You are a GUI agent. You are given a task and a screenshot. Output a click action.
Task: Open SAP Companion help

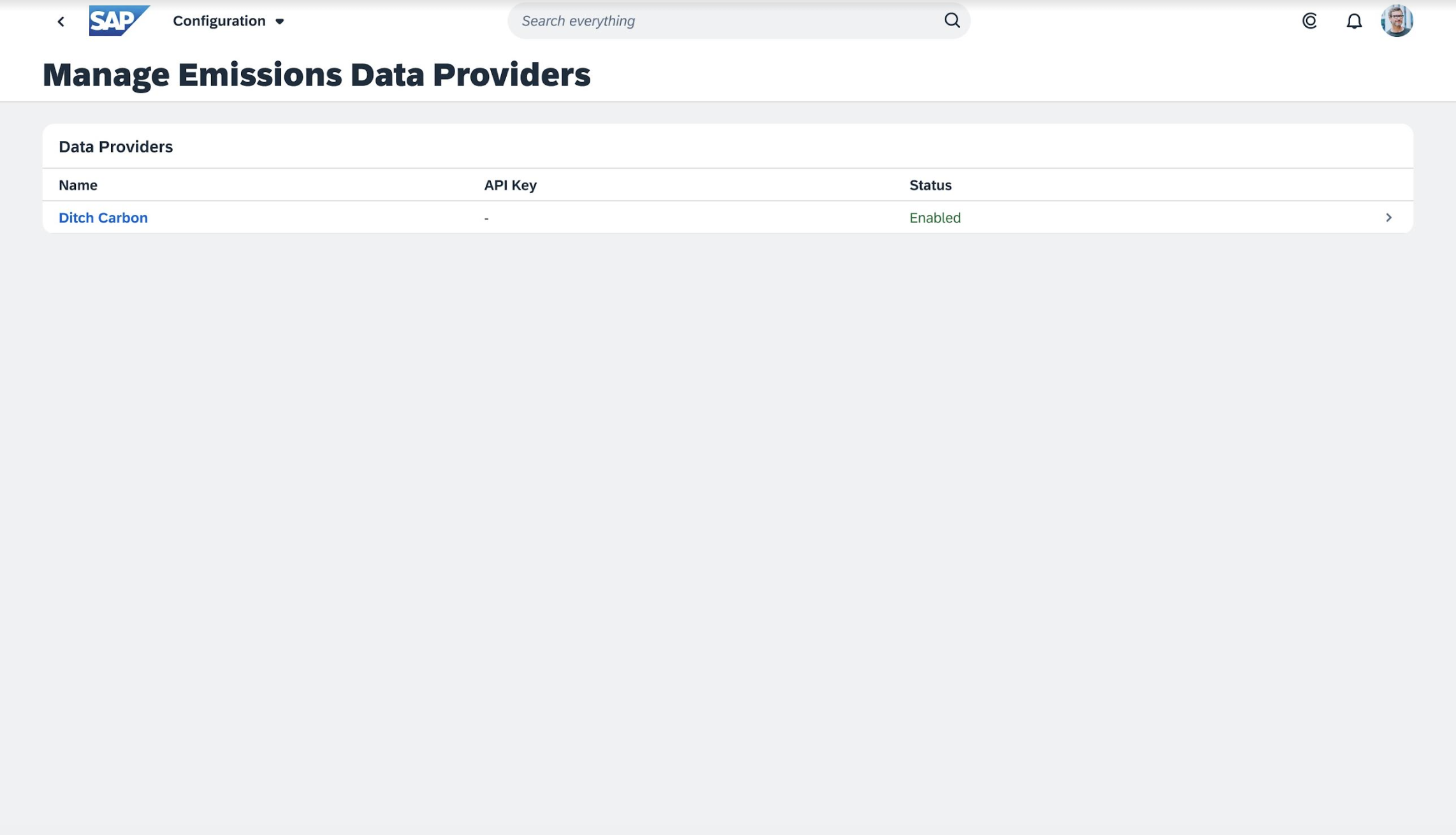(1309, 20)
